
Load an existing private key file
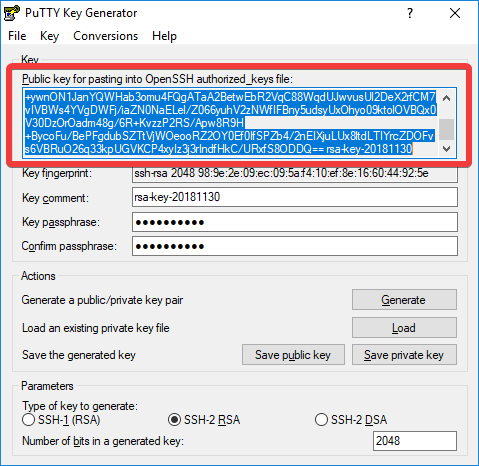(404, 328)
